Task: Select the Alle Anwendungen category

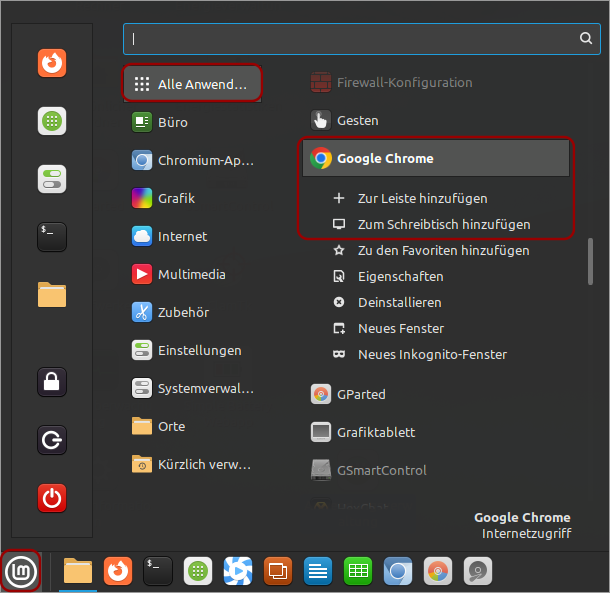Action: click(192, 84)
